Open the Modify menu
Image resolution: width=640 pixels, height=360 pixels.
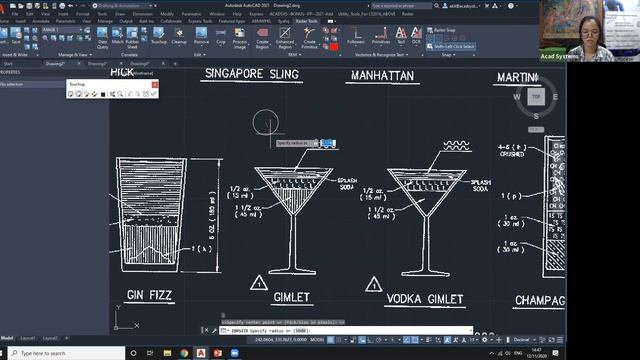tap(167, 14)
